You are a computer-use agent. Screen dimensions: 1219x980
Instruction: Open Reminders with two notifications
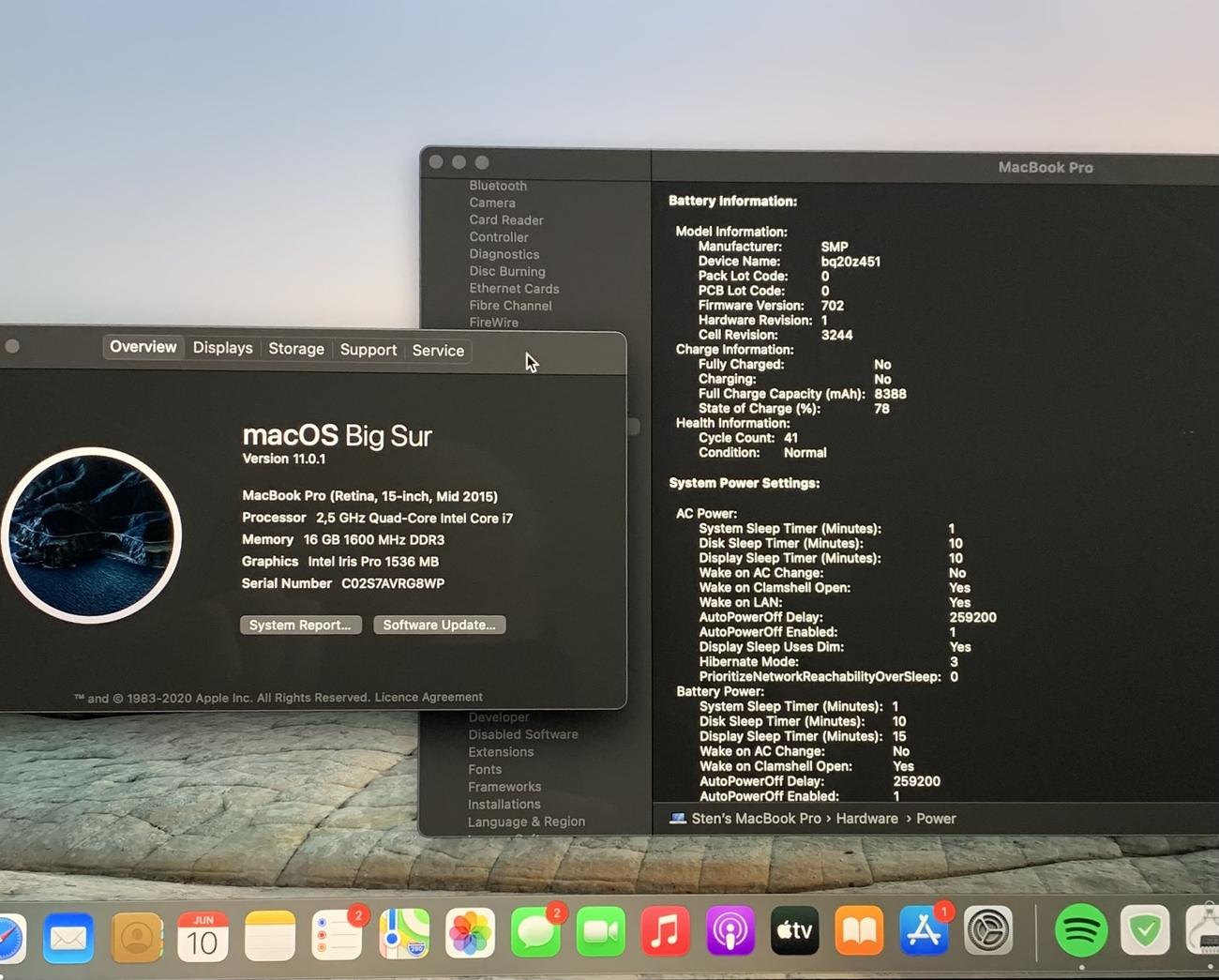click(x=337, y=935)
